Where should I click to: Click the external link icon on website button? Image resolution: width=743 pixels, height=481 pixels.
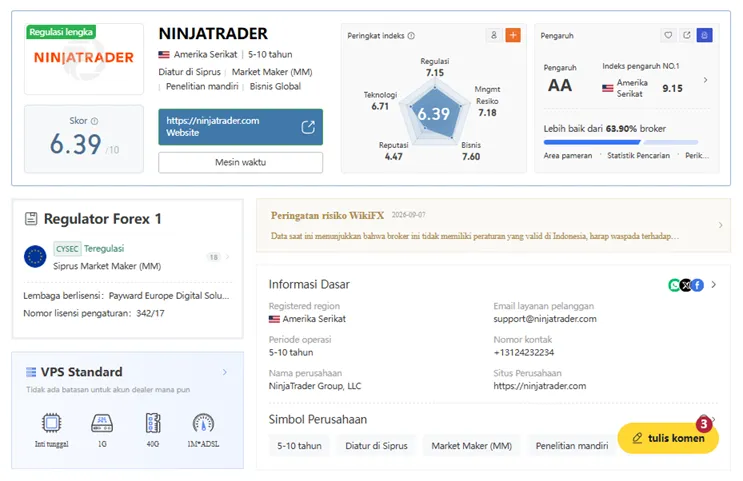[x=308, y=127]
